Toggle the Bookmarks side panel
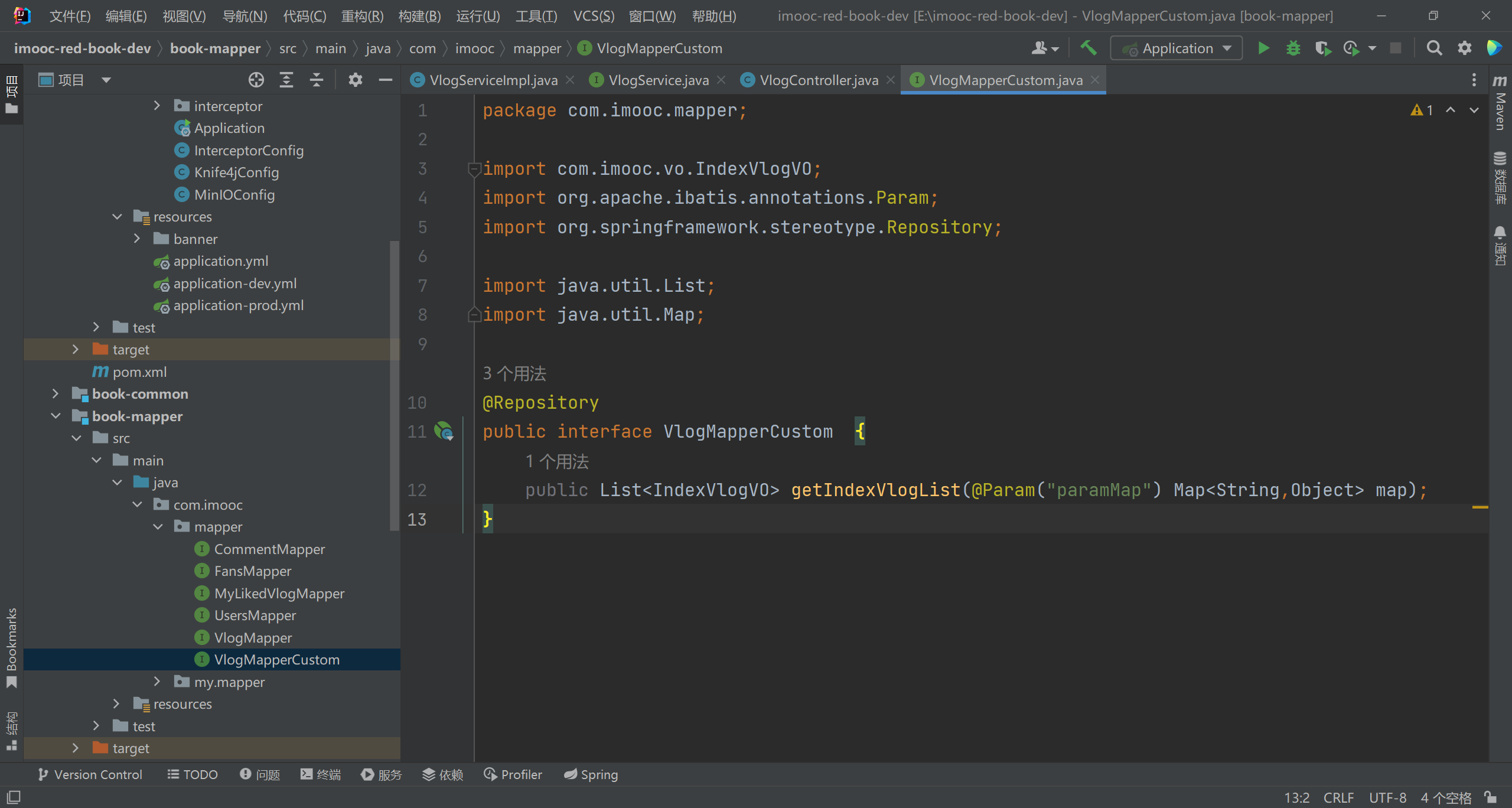 point(11,647)
